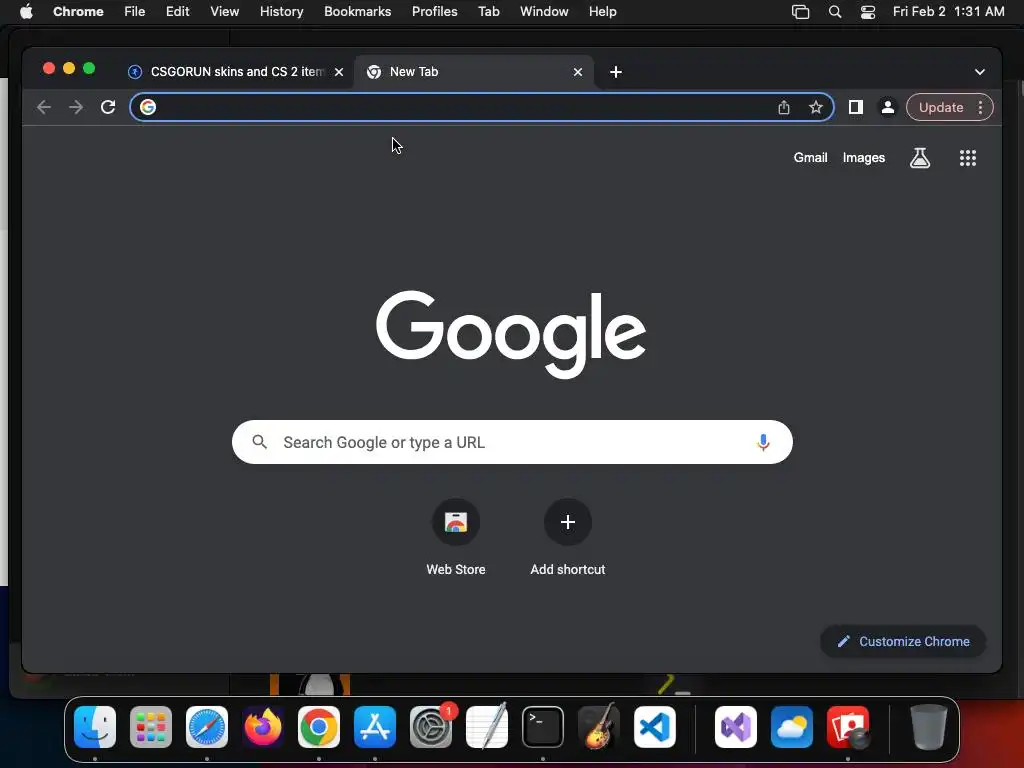Reload the current page
The height and width of the screenshot is (768, 1024).
click(x=108, y=107)
